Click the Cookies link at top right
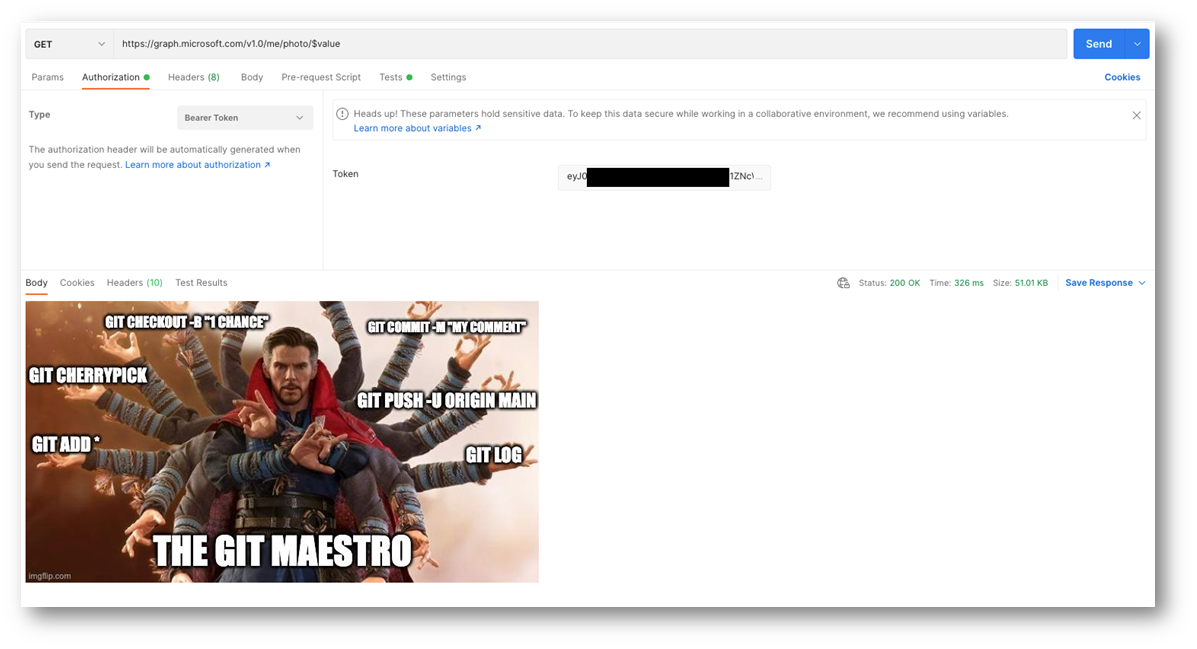The width and height of the screenshot is (1197, 649). (x=1122, y=77)
